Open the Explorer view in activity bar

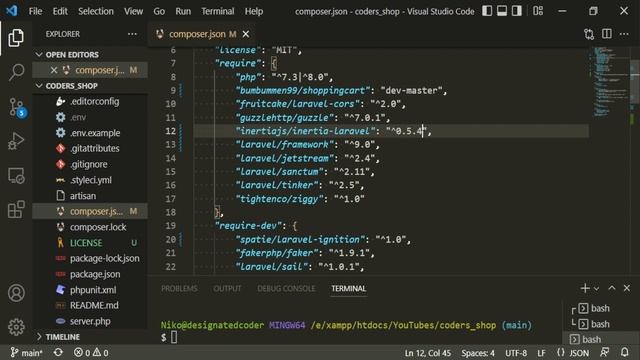(16, 38)
